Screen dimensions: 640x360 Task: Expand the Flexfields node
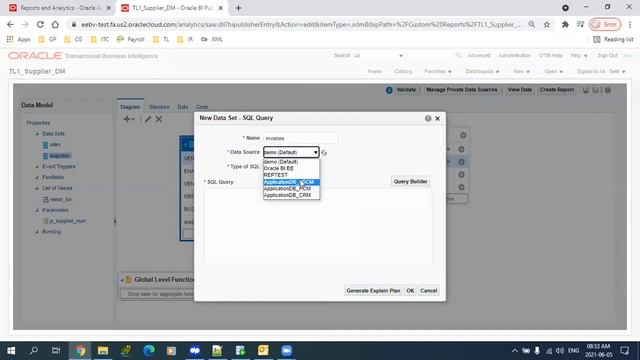(37, 178)
